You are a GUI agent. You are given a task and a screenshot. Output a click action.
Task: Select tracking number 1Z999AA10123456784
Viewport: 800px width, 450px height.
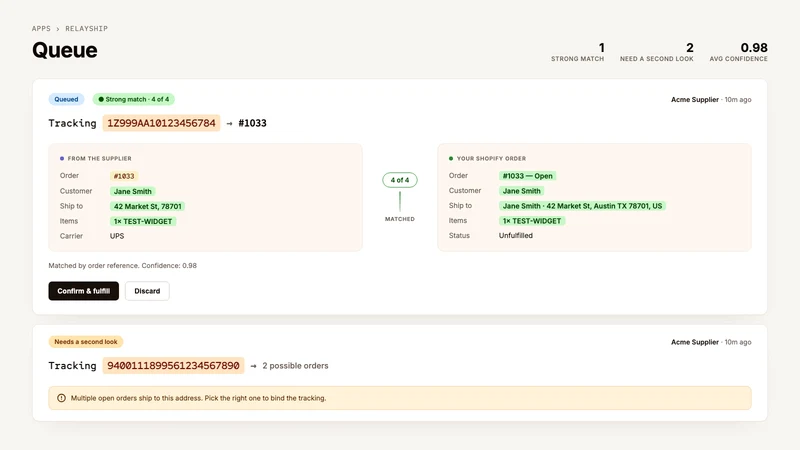tap(161, 123)
